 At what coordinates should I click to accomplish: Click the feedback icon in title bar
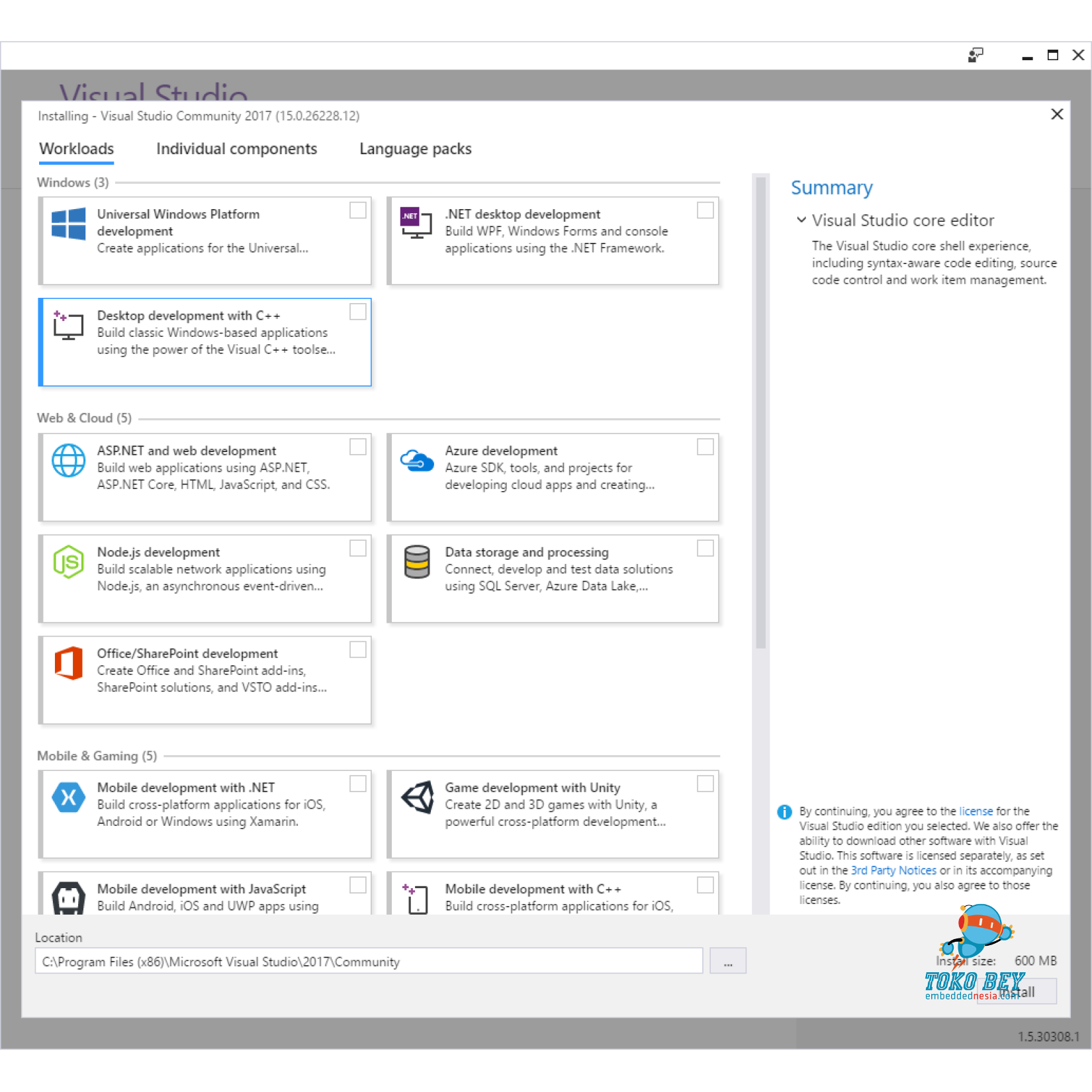click(x=976, y=55)
